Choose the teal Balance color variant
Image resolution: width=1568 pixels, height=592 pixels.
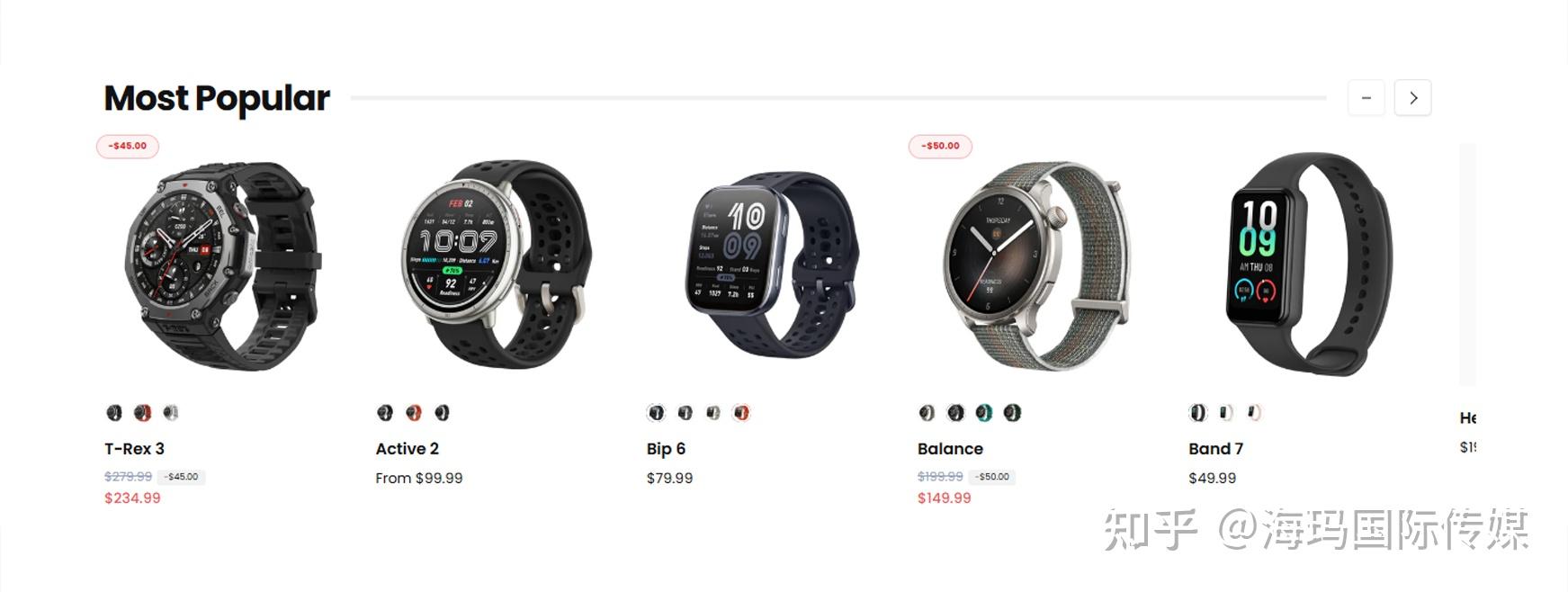[x=984, y=413]
